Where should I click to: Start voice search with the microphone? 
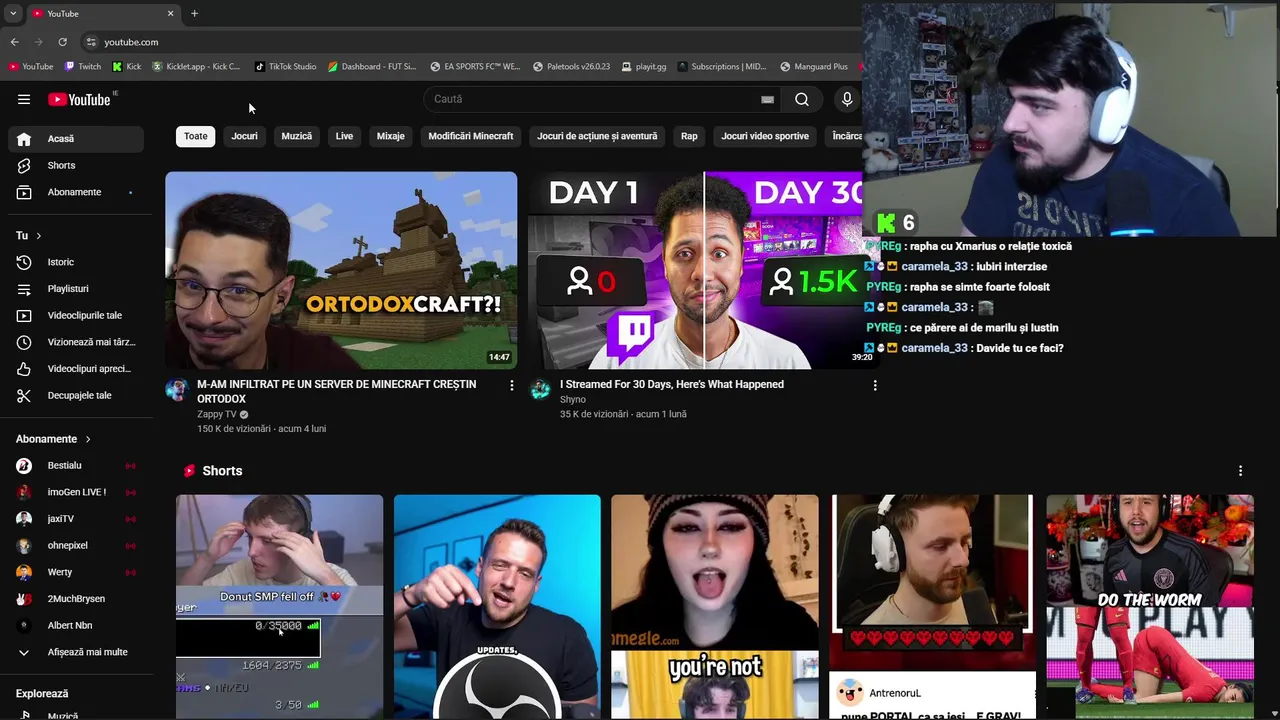pyautogui.click(x=847, y=99)
